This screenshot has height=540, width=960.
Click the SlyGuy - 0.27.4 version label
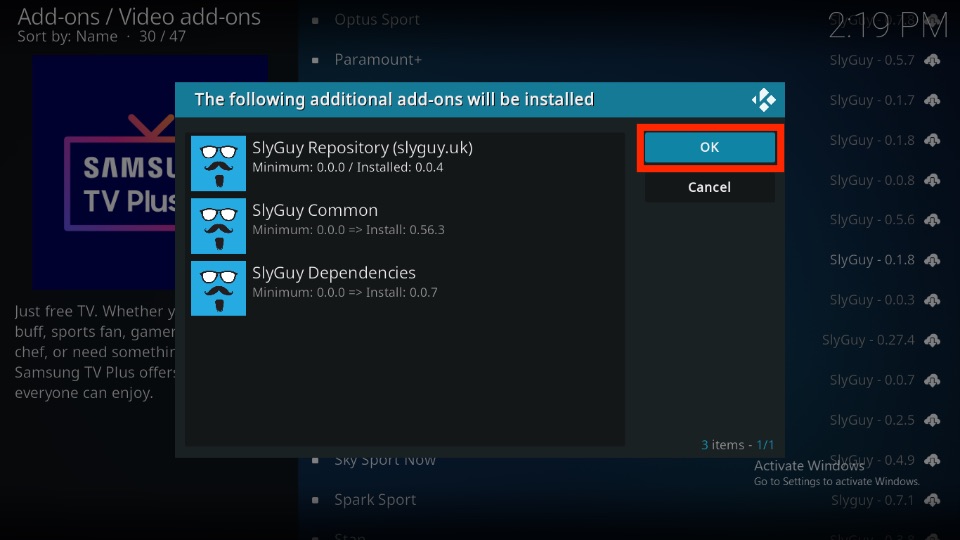tap(868, 340)
